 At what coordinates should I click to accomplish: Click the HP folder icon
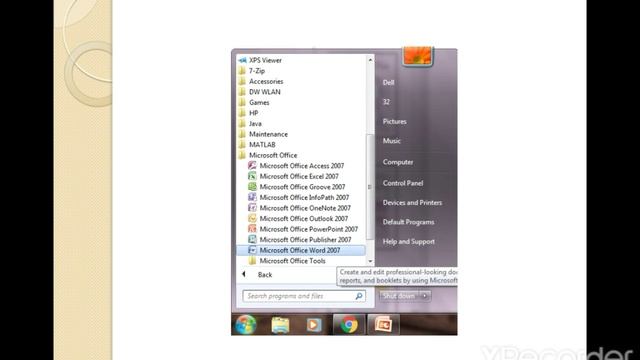click(x=242, y=113)
